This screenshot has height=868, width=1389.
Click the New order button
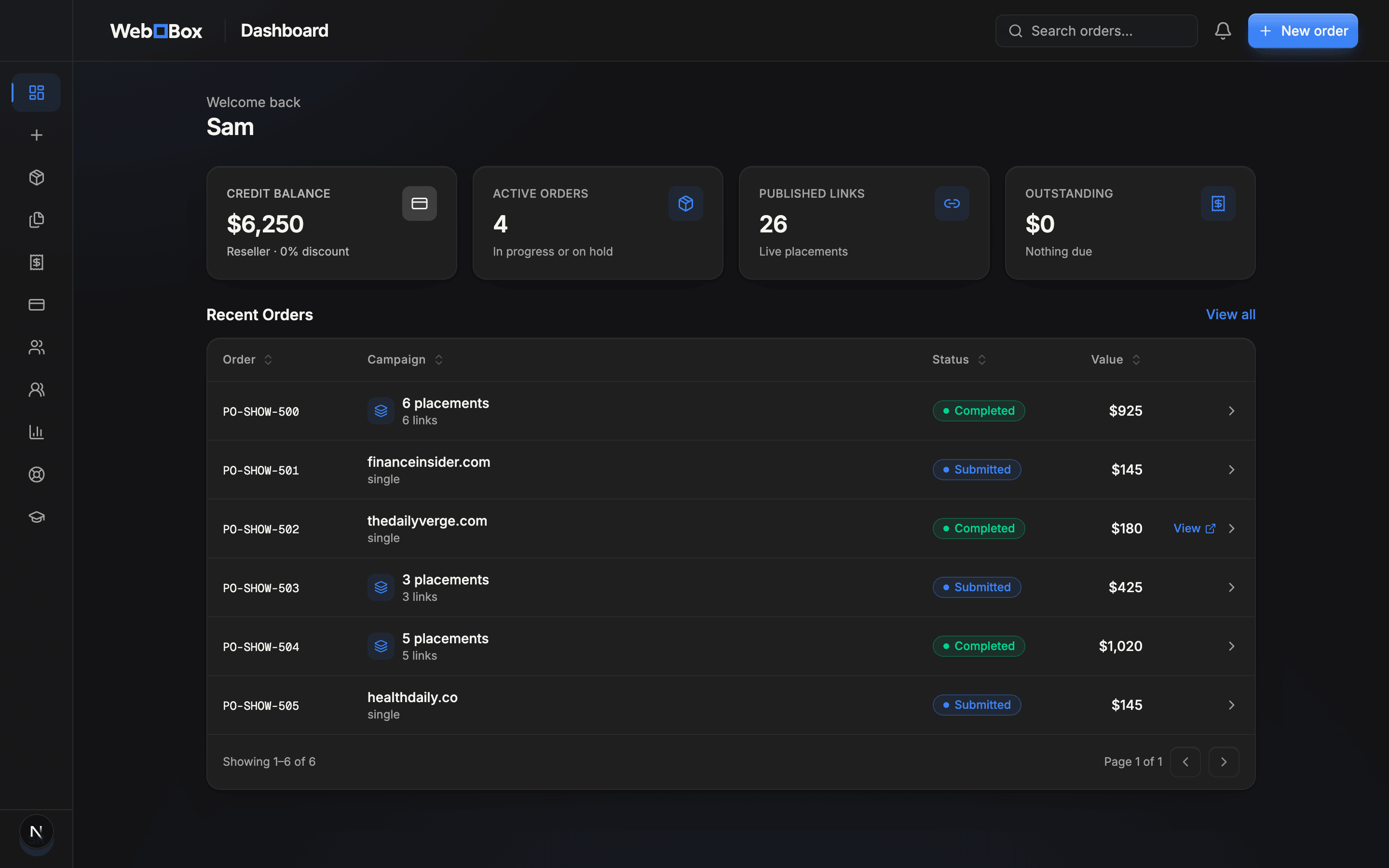tap(1302, 31)
